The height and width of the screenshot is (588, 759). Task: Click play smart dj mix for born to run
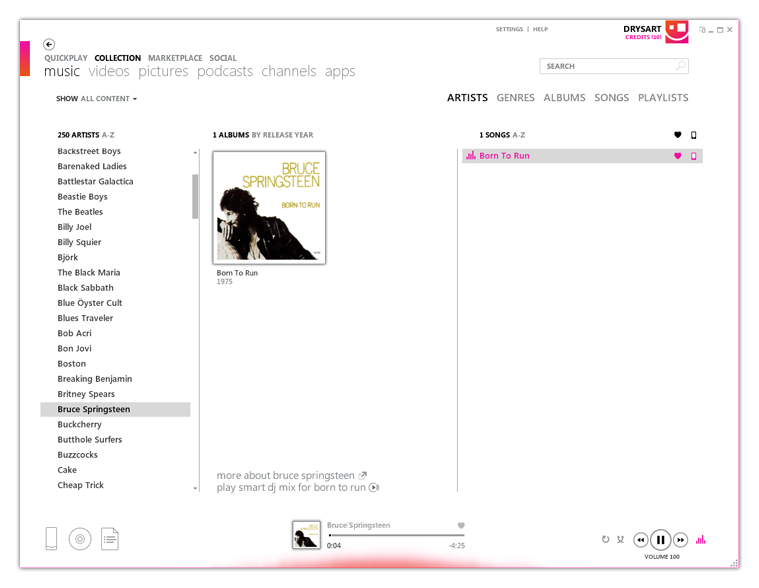click(x=291, y=487)
